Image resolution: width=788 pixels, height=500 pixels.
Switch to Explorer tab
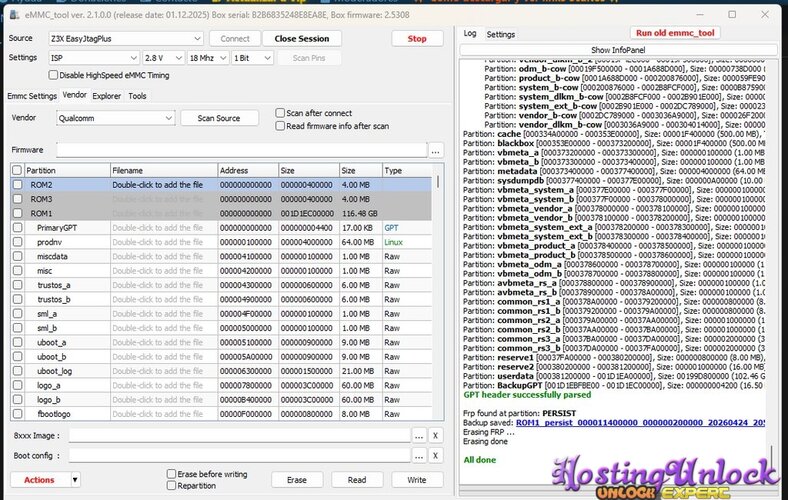coord(107,96)
